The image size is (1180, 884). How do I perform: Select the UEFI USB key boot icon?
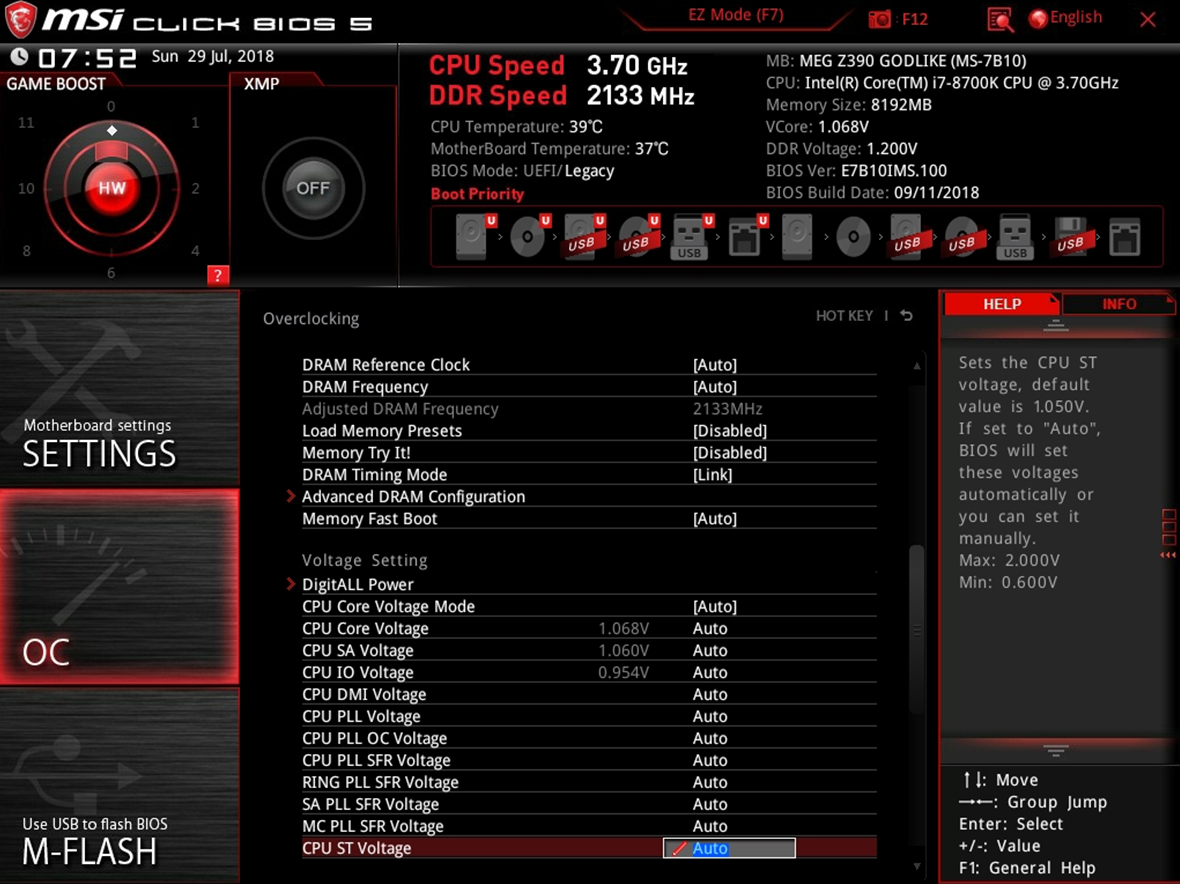click(692, 236)
